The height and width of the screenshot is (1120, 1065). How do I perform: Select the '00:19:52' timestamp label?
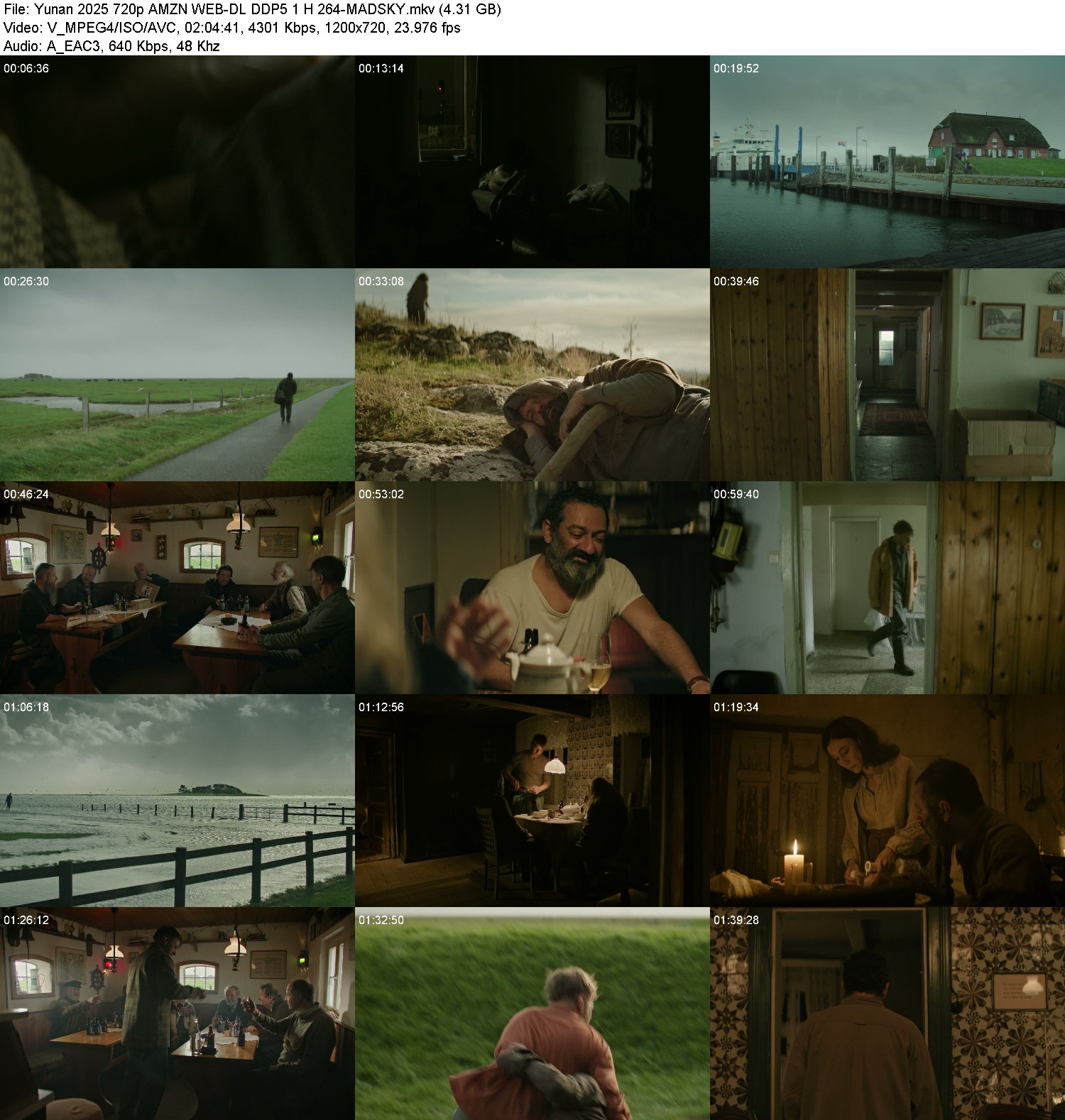pyautogui.click(x=736, y=69)
